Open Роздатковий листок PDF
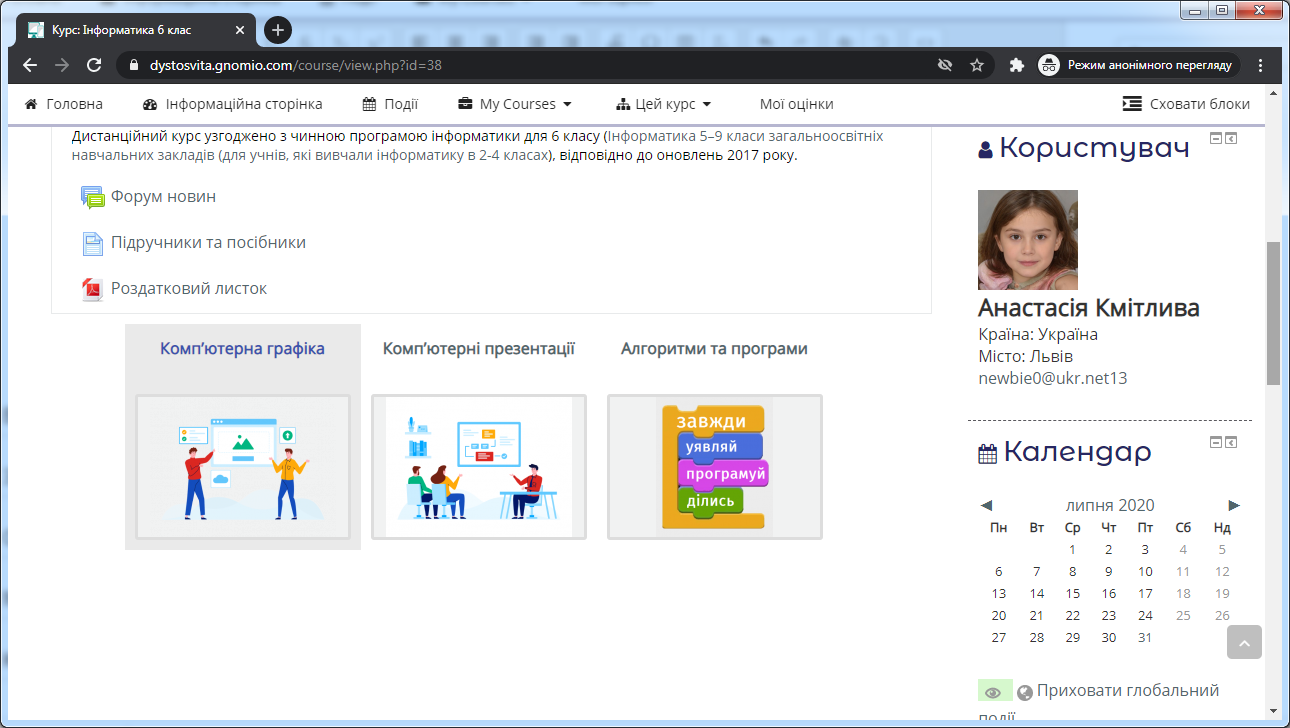This screenshot has height=728, width=1290. [189, 288]
